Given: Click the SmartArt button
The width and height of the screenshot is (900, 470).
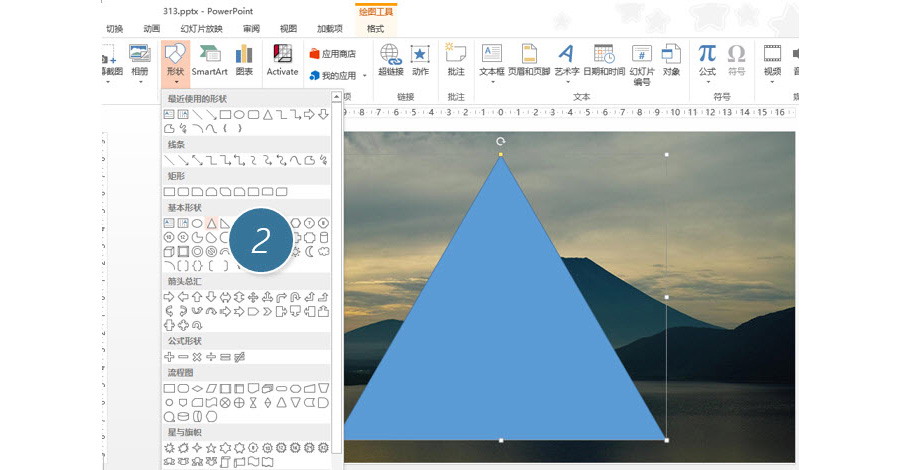Looking at the screenshot, I should tap(210, 60).
